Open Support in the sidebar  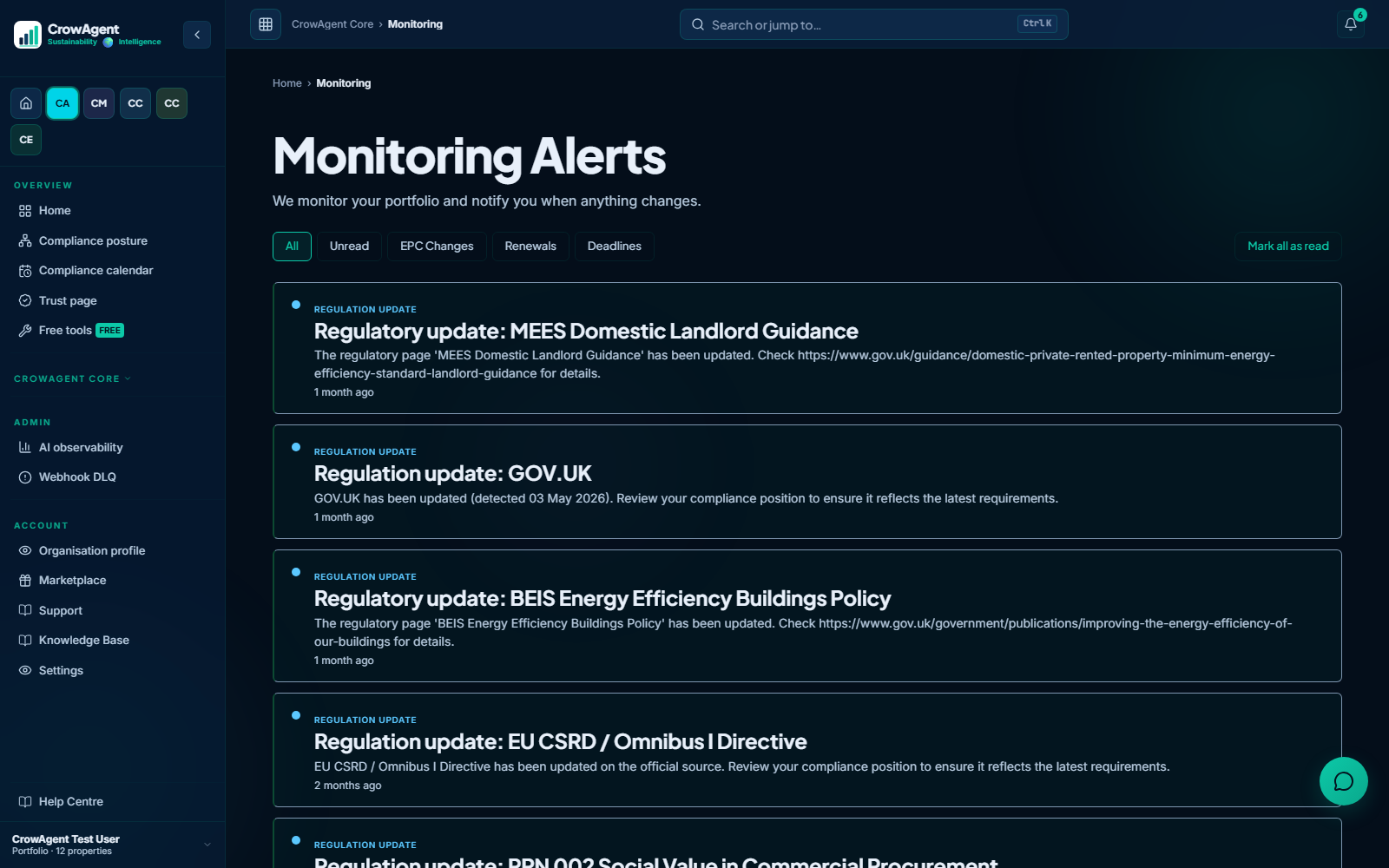[113, 610]
